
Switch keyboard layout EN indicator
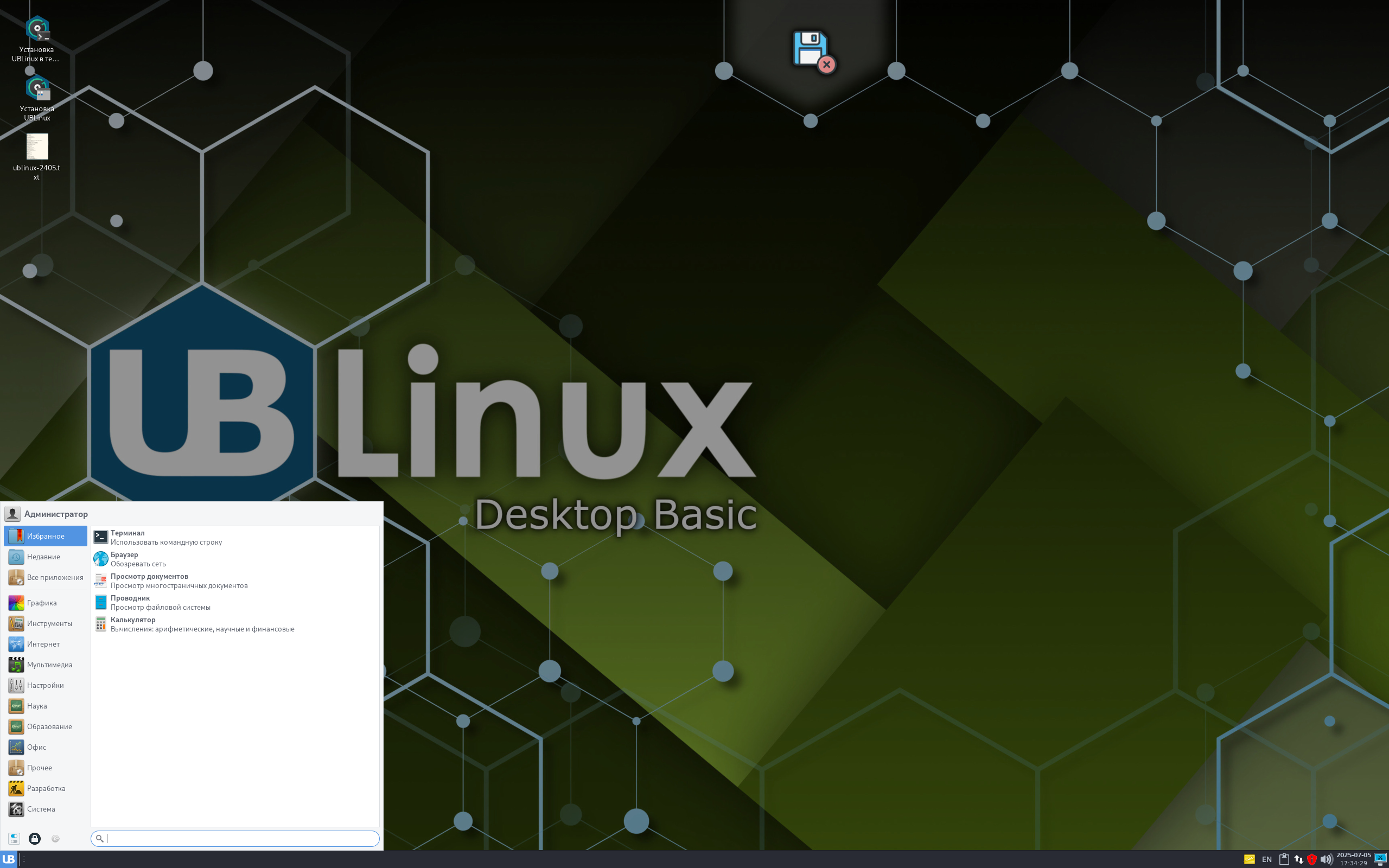(1267, 859)
